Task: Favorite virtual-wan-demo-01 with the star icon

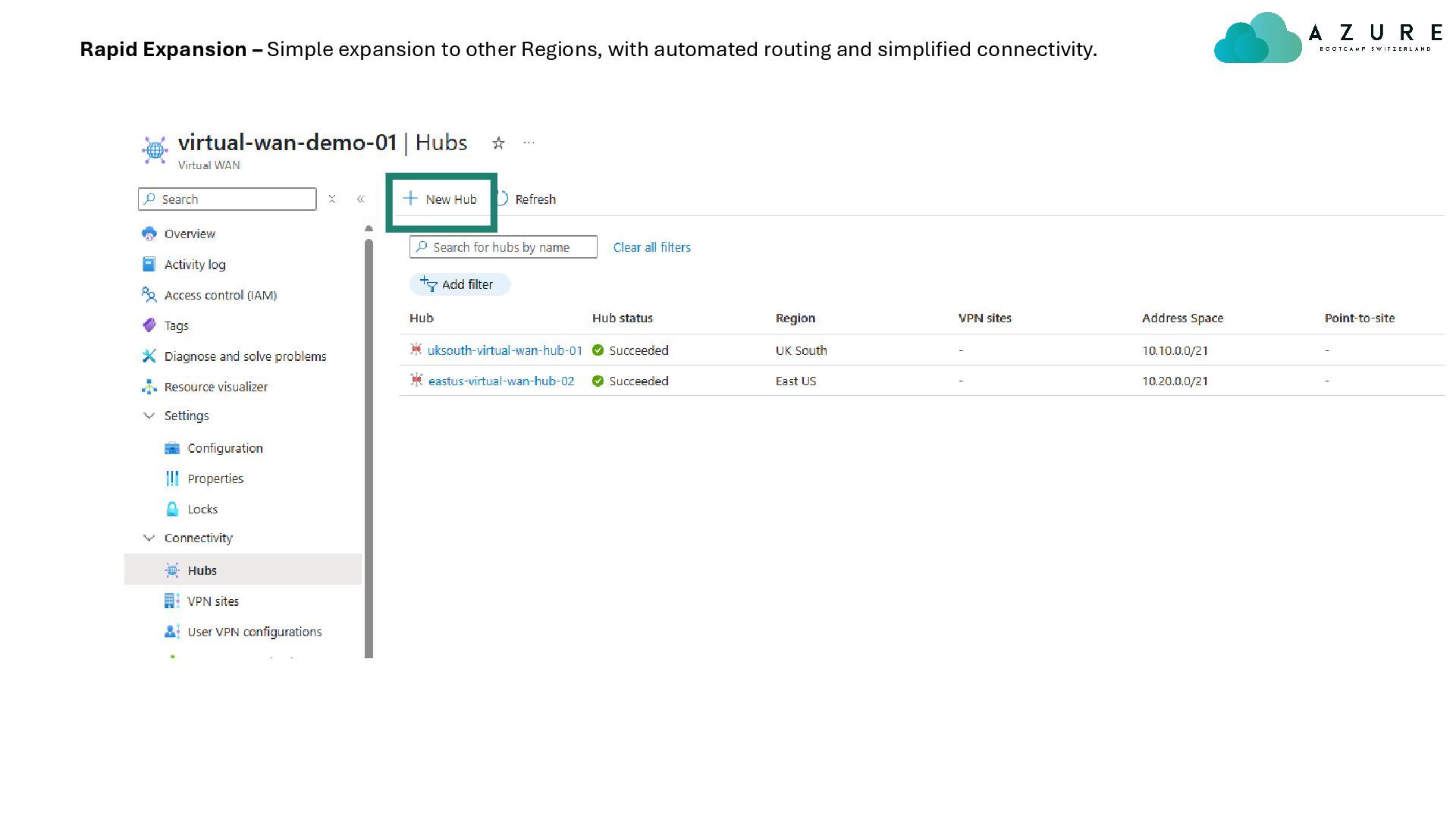Action: click(x=498, y=143)
